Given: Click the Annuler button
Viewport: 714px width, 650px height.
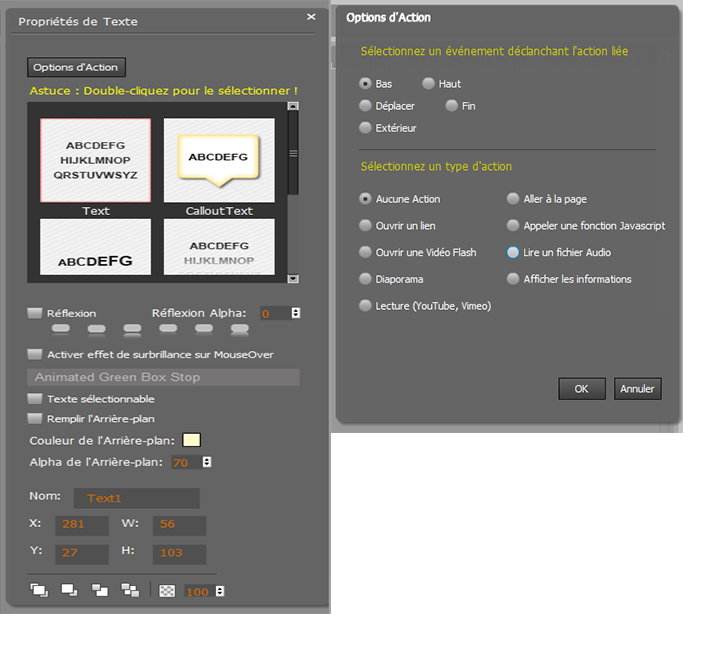Looking at the screenshot, I should click(637, 389).
